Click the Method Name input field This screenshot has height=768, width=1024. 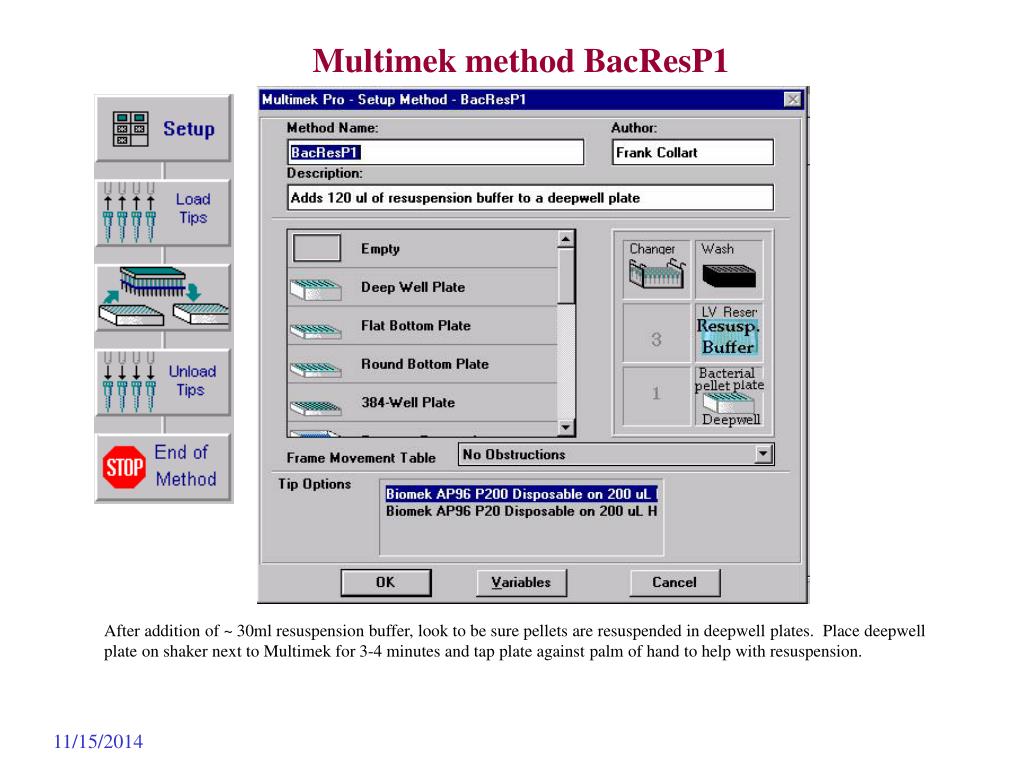[435, 152]
